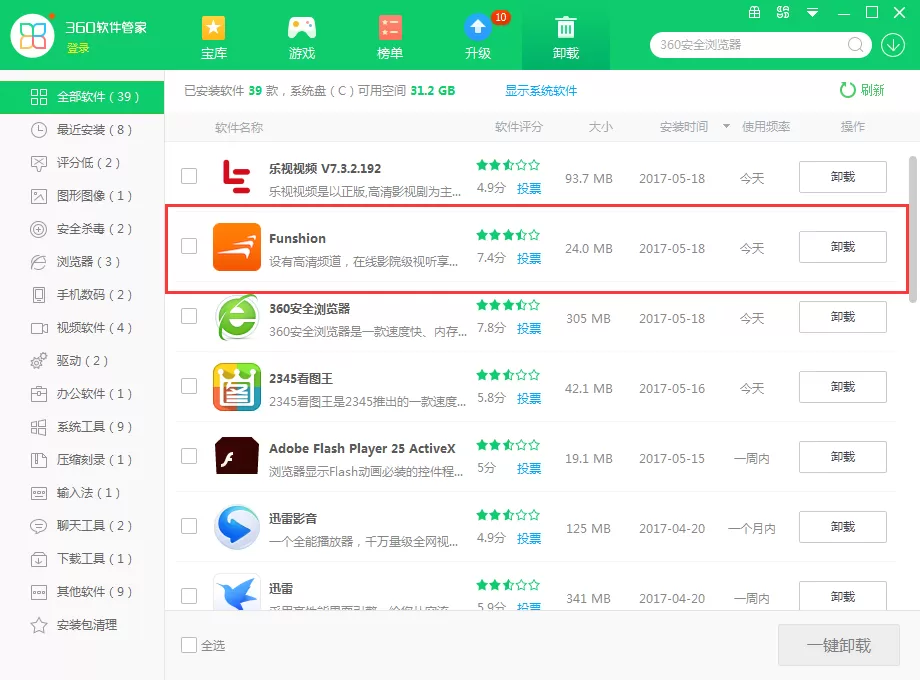Open the main menu dropdown triangle

(812, 12)
